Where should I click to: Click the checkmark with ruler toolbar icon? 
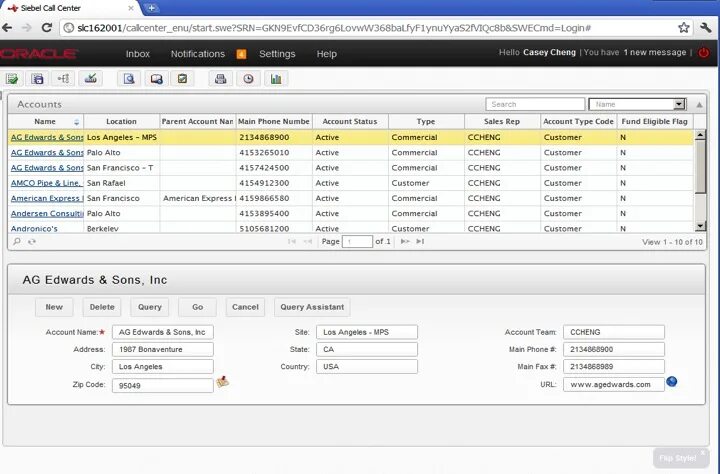90,79
